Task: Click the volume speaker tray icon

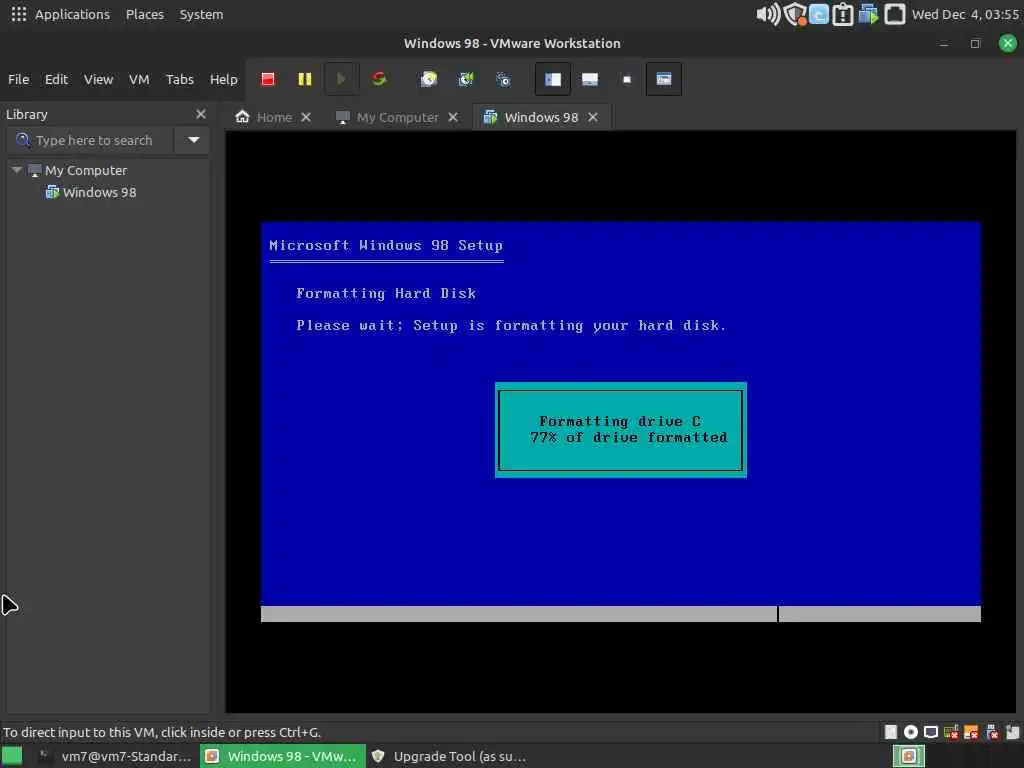Action: (768, 14)
